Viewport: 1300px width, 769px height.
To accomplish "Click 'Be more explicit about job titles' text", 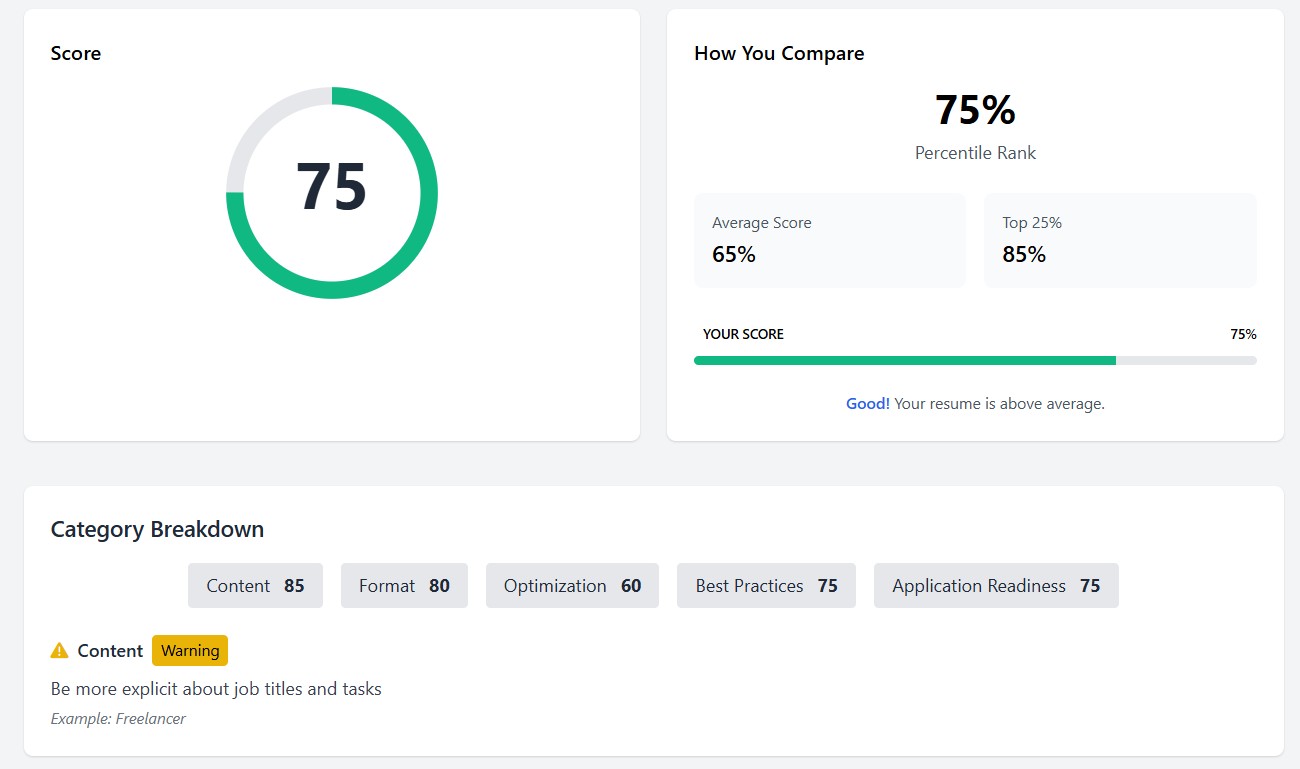I will coord(216,689).
